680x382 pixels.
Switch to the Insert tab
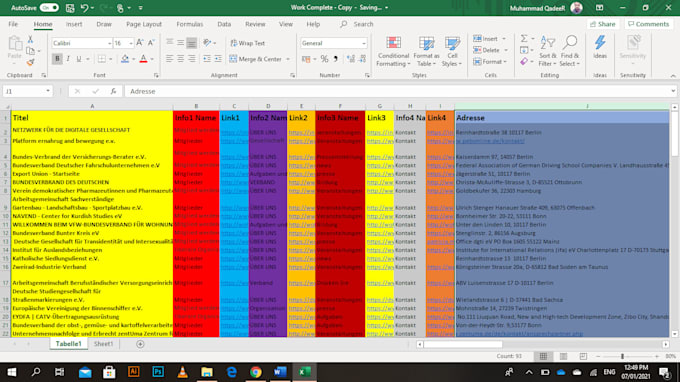(74, 24)
